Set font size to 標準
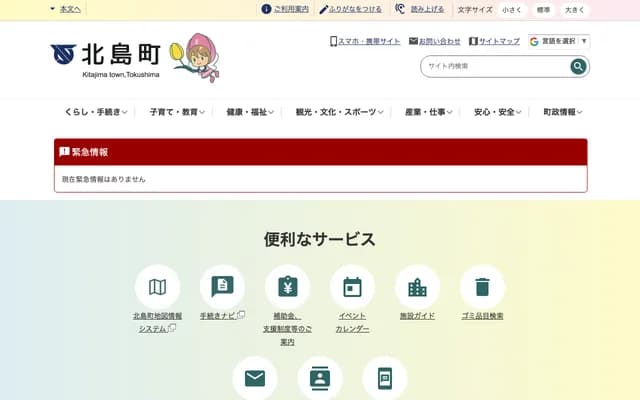Screen dimensions: 640x400 [543, 9]
